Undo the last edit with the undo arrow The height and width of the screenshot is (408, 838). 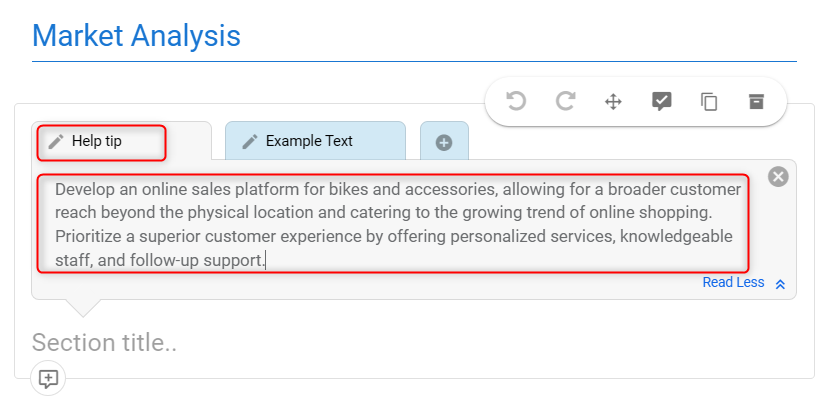(x=516, y=101)
